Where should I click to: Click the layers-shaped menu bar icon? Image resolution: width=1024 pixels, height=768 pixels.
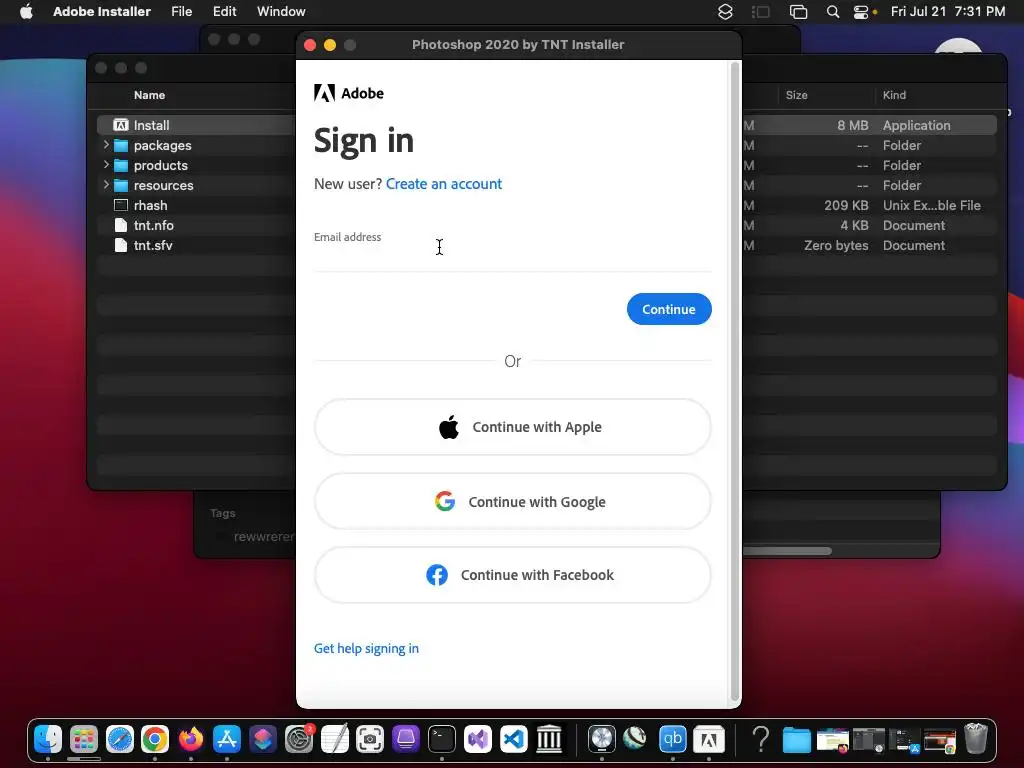pos(725,12)
